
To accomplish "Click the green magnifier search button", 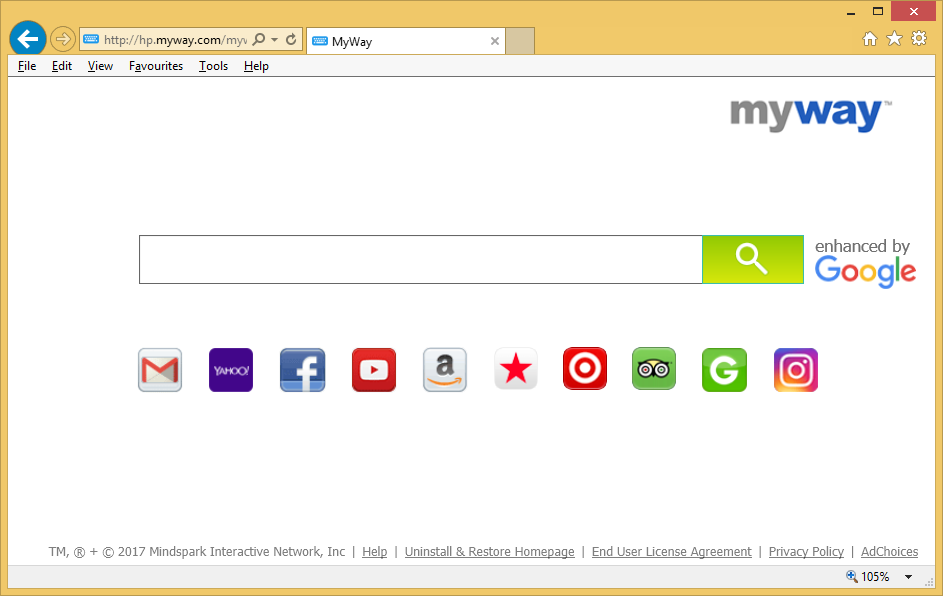I will (752, 260).
